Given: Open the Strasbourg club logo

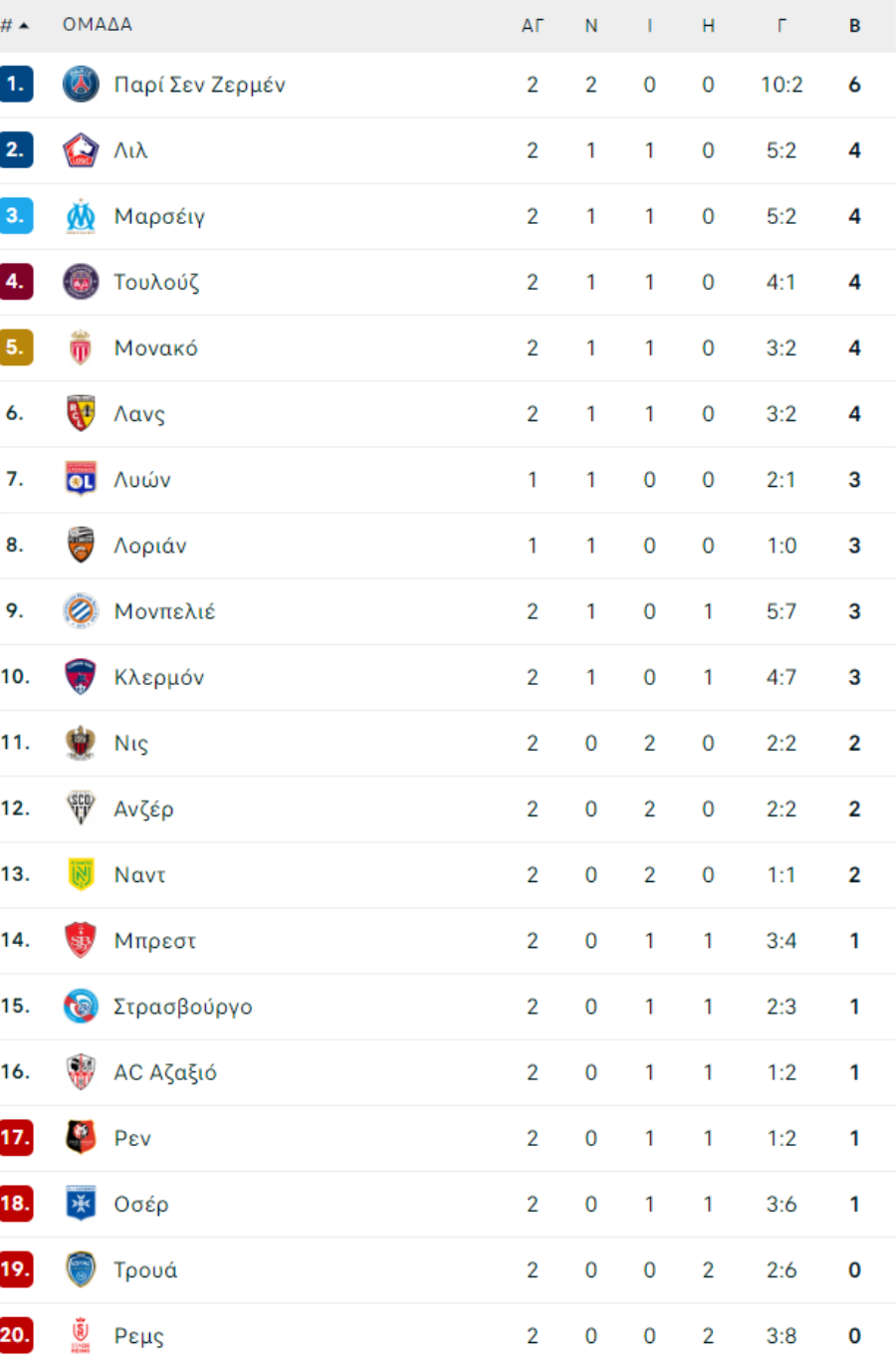Looking at the screenshot, I should pyautogui.click(x=81, y=1006).
